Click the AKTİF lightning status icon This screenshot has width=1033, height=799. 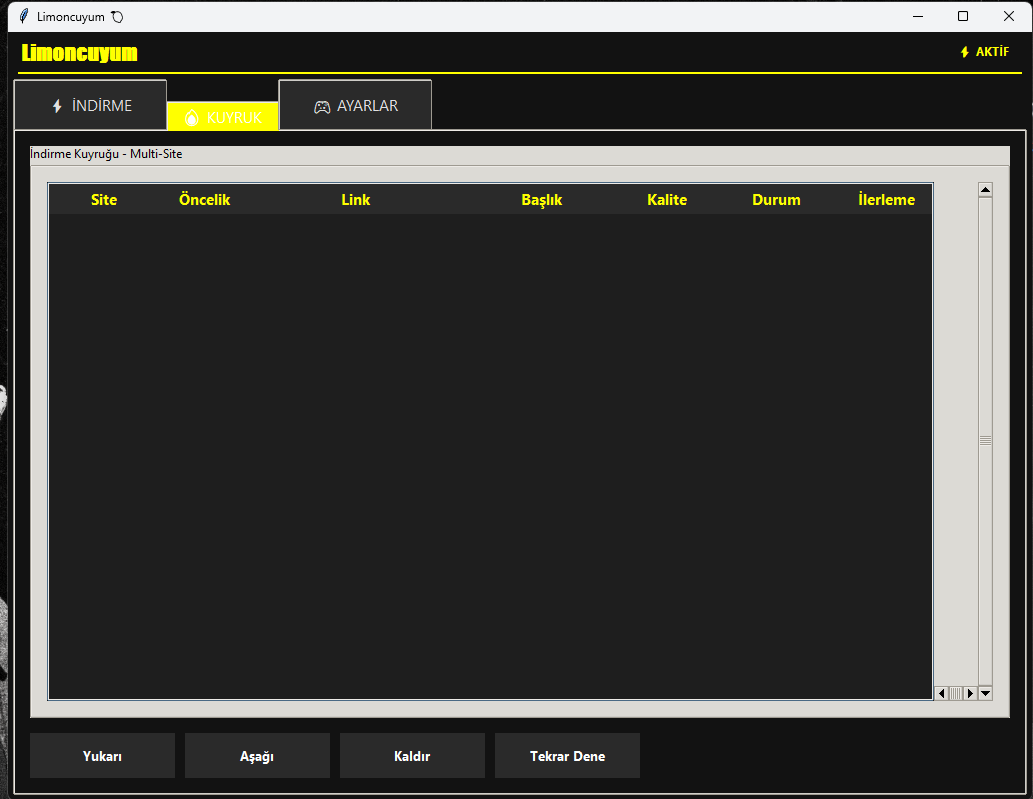click(x=965, y=52)
